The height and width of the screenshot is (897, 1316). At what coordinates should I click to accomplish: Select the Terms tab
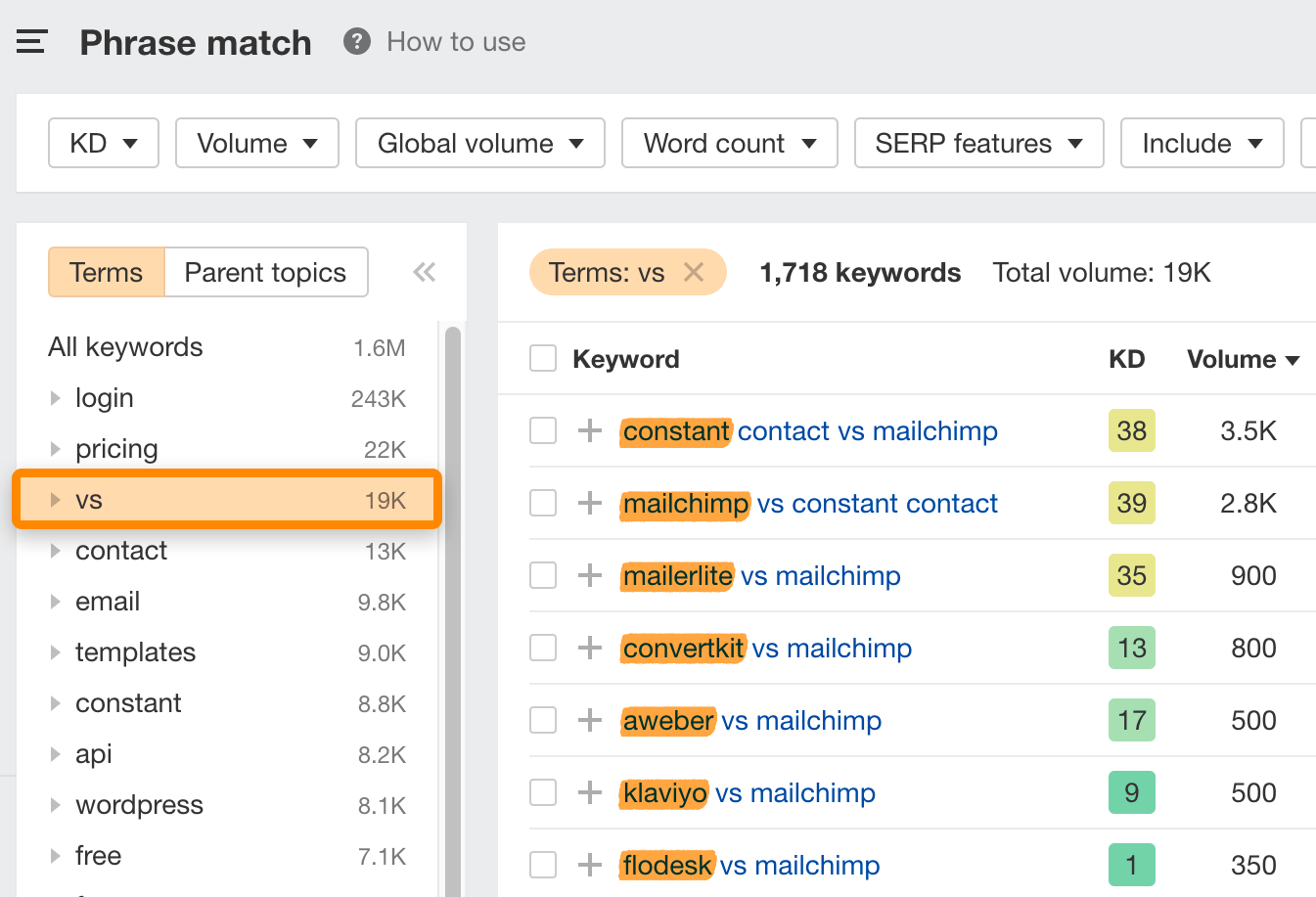[x=106, y=272]
